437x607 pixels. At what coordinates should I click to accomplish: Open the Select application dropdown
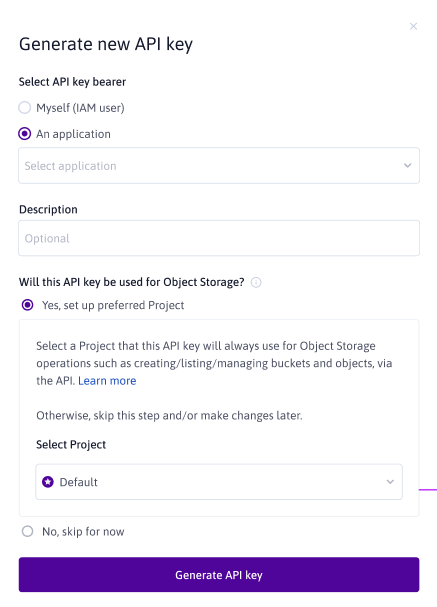(x=219, y=166)
